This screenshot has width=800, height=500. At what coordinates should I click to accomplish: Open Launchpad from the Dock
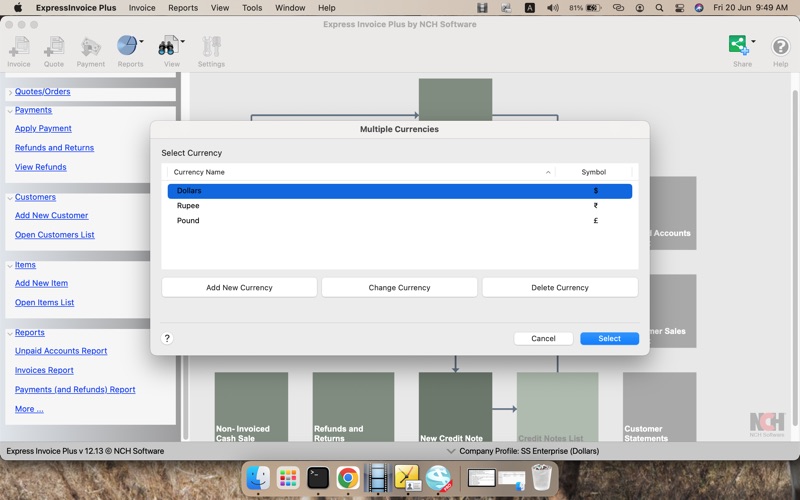(288, 478)
